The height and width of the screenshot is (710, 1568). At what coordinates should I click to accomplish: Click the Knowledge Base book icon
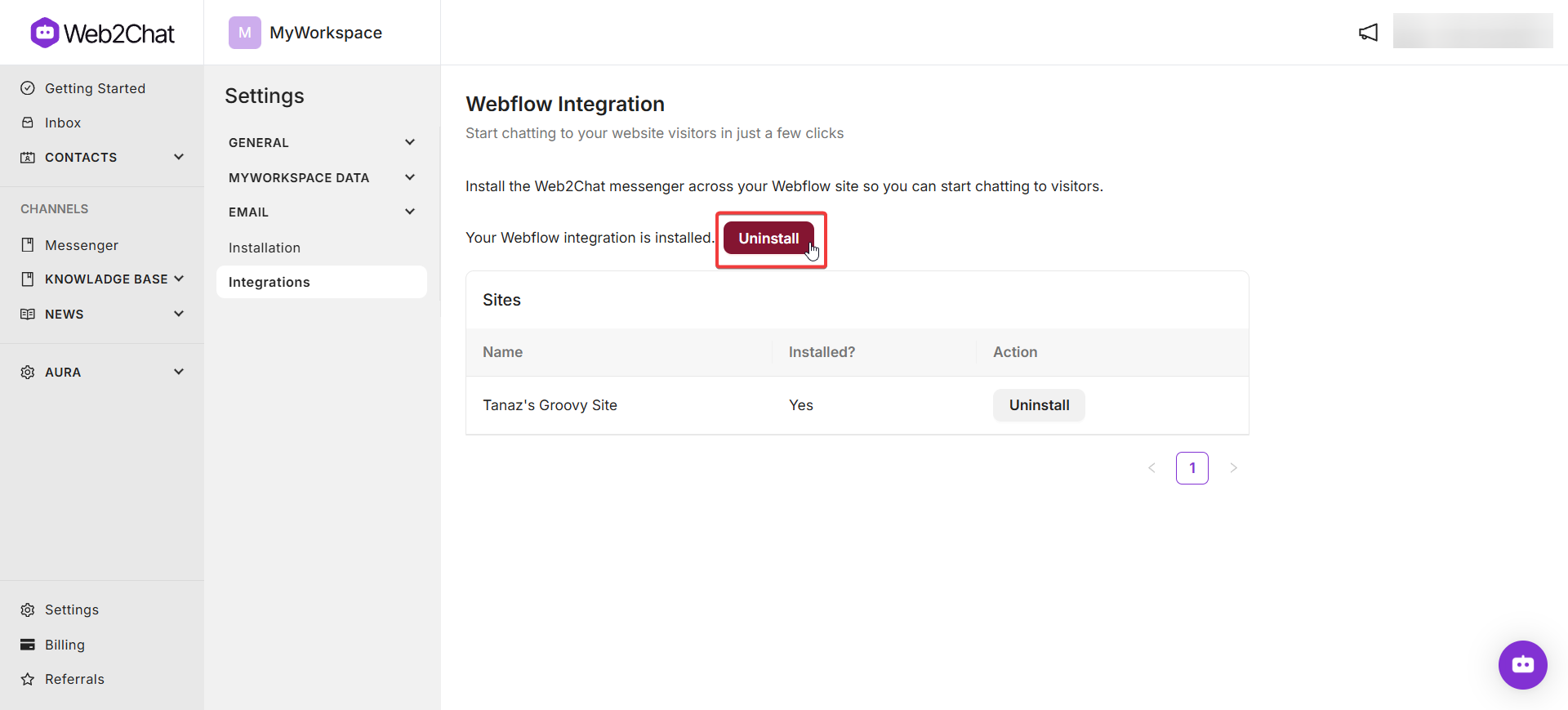28,279
